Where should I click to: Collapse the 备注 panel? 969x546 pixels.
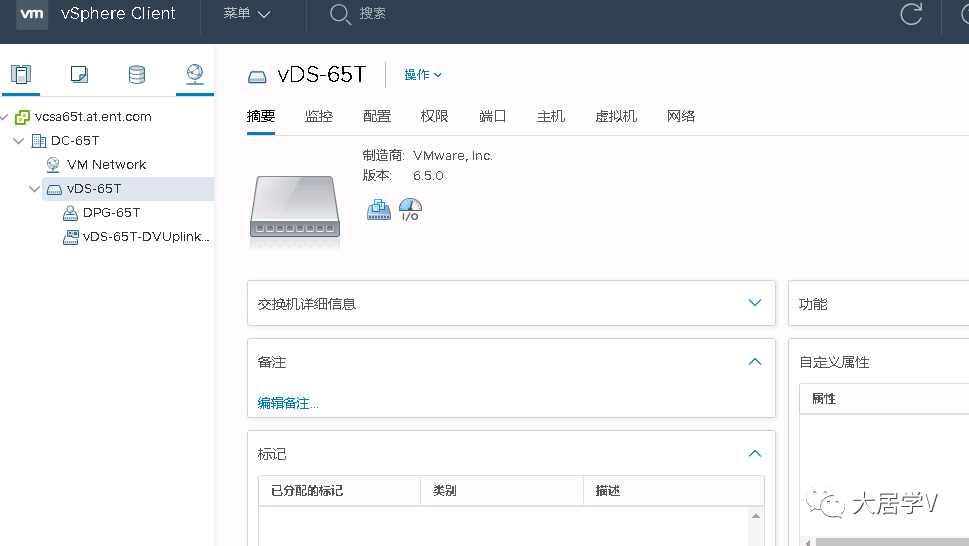pyautogui.click(x=755, y=361)
